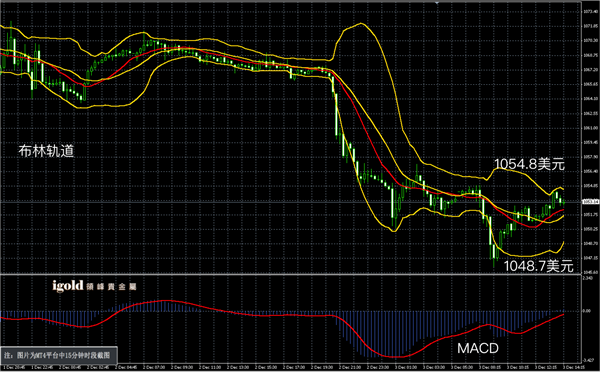Click the MACD indicator label
The height and width of the screenshot is (372, 600).
pos(478,348)
